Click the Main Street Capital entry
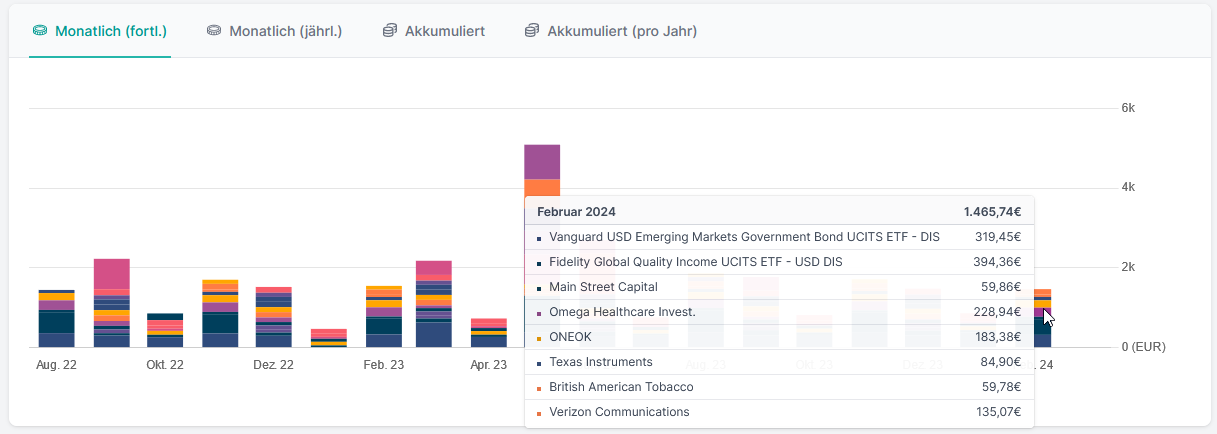The width and height of the screenshot is (1217, 434). [603, 287]
